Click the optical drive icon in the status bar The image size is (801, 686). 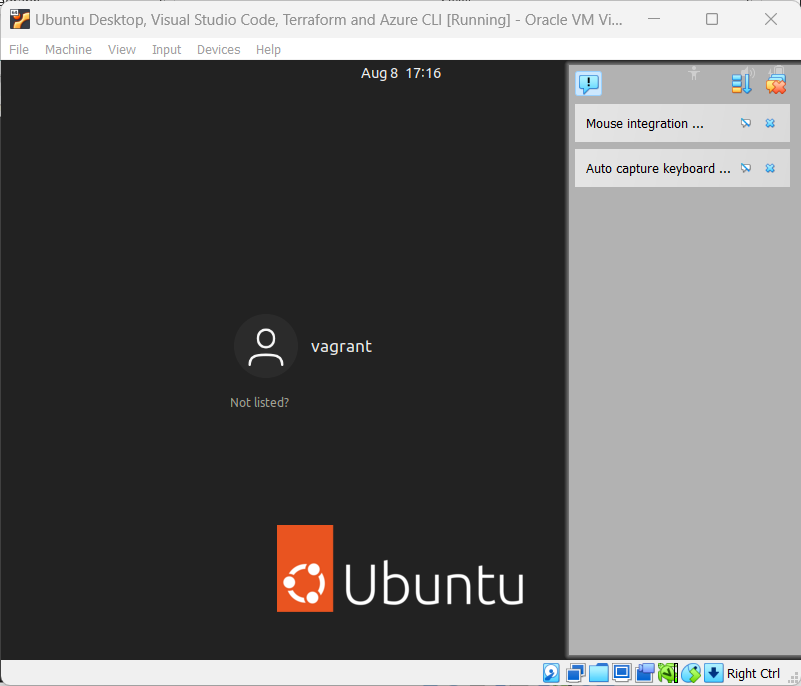(x=576, y=673)
